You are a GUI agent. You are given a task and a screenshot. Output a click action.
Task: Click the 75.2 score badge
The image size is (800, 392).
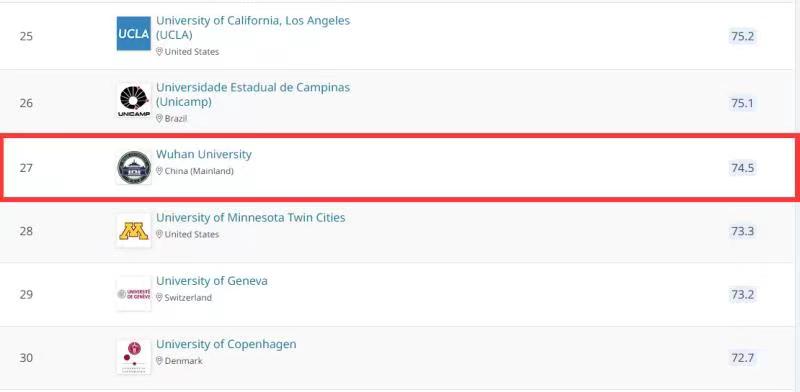[742, 37]
